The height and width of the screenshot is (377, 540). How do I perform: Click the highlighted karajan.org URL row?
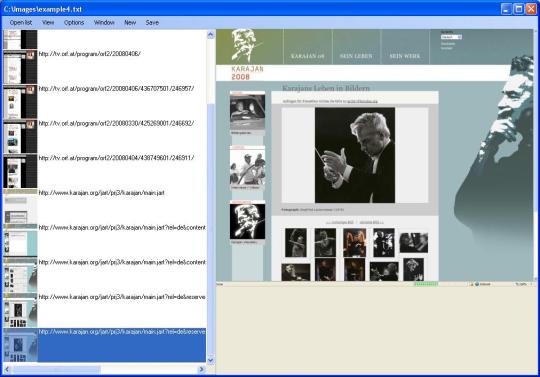coord(104,345)
